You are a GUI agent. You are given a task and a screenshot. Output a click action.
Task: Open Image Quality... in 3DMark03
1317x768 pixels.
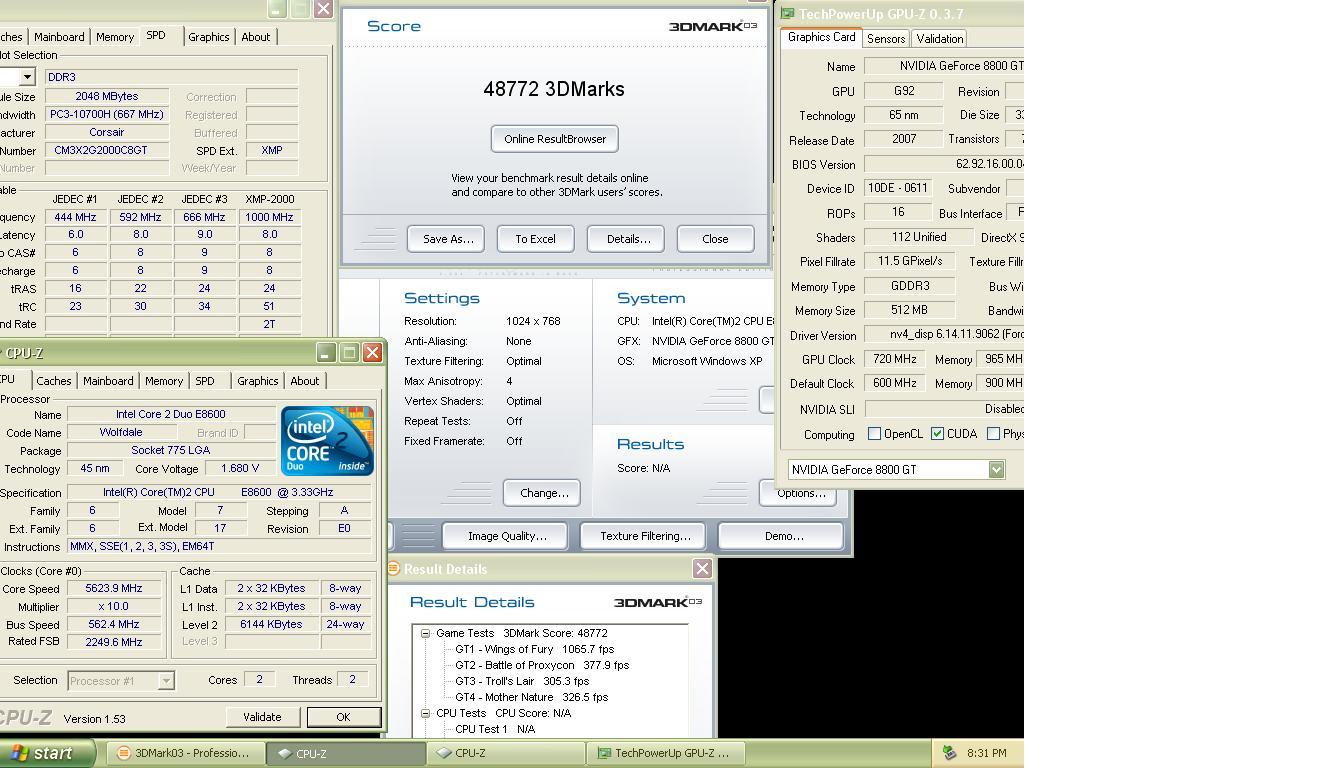click(x=506, y=536)
